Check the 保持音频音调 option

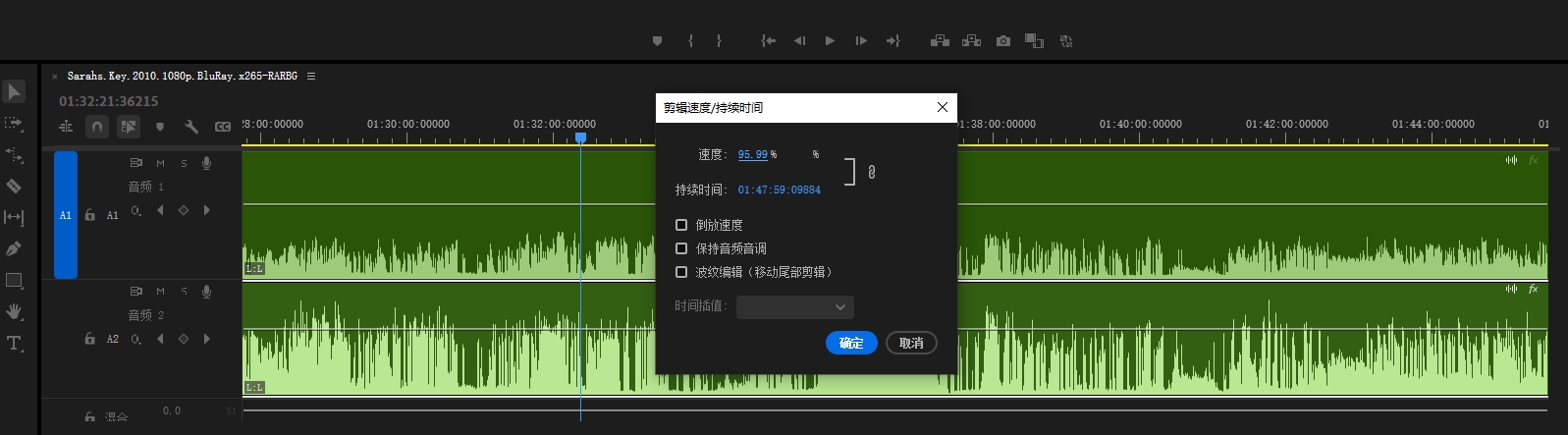[x=681, y=248]
